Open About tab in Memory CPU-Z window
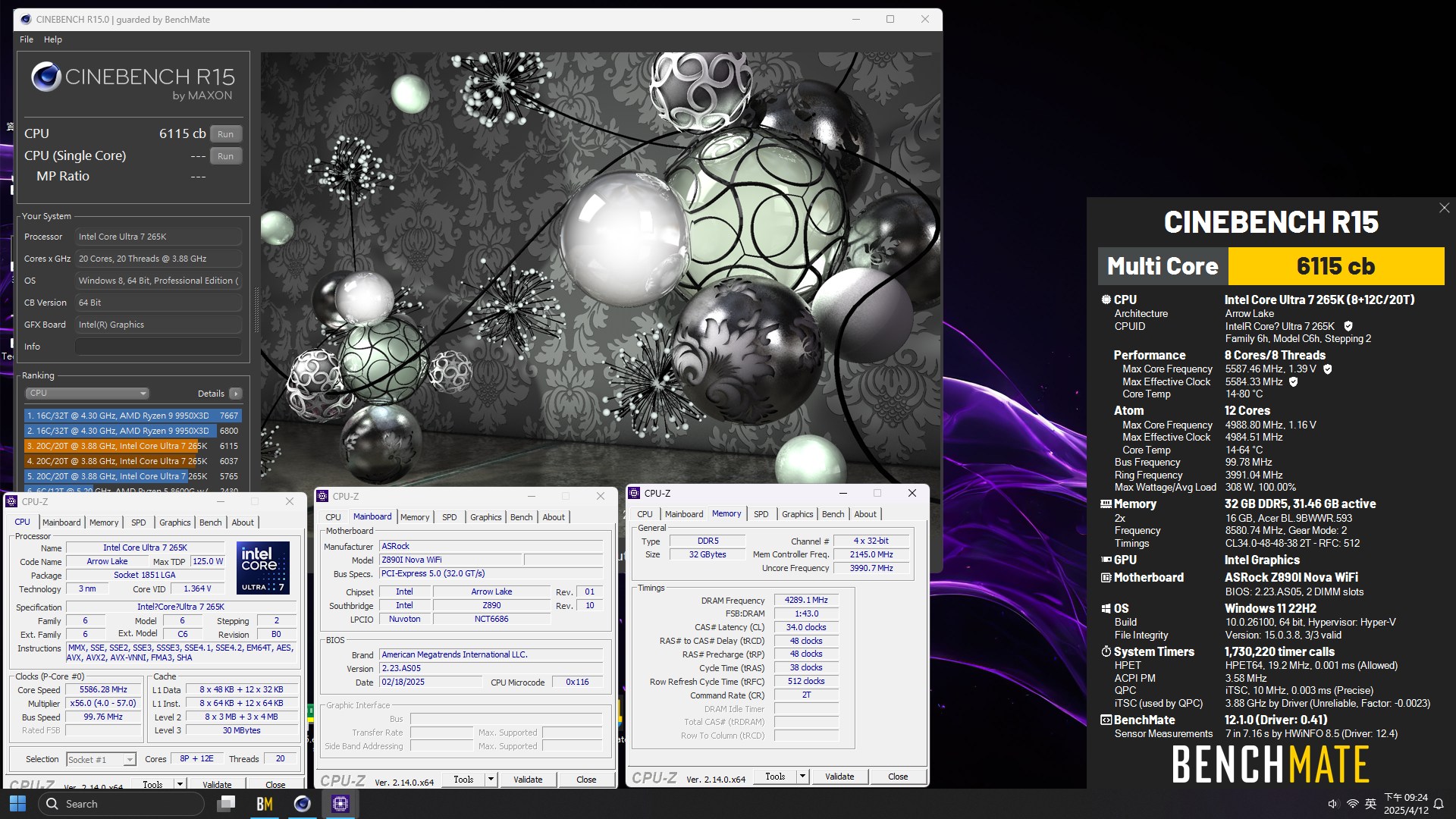The width and height of the screenshot is (1456, 819). coord(865,514)
